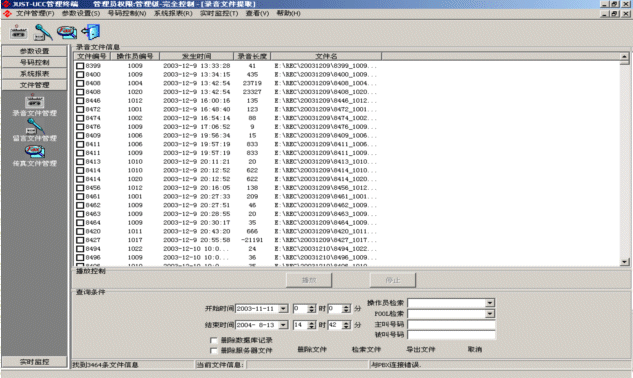This screenshot has height=378, width=633.
Task: Click the file list vertical scrollbar down arrow
Action: coord(624,262)
